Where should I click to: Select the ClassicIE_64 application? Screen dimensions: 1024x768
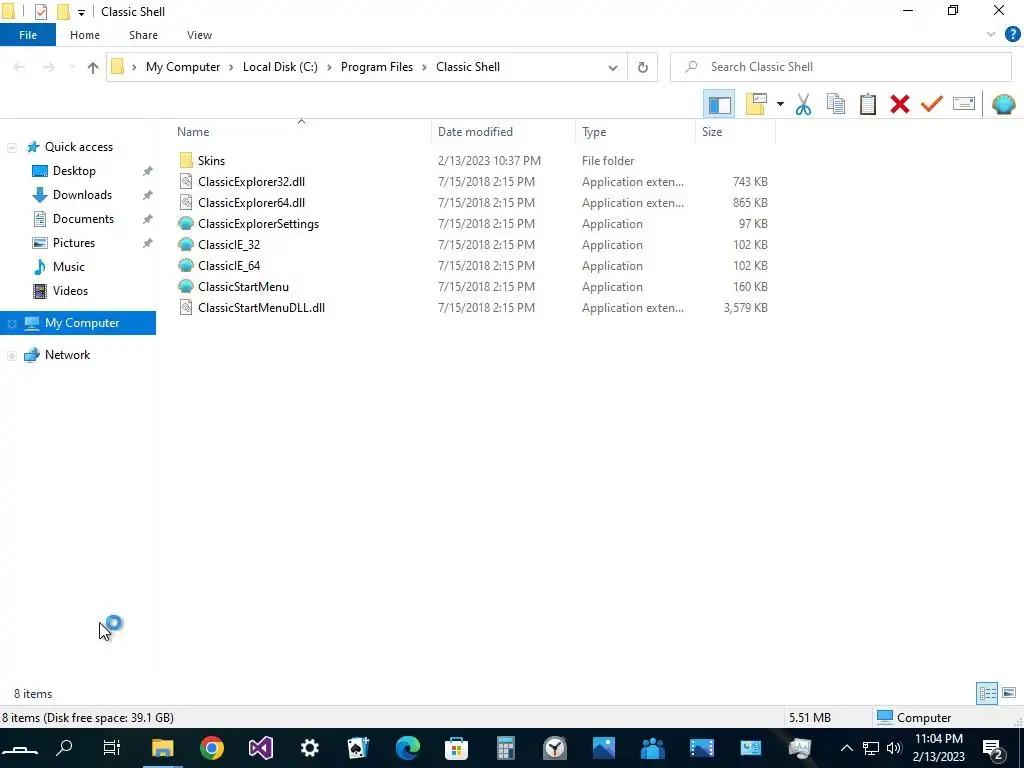[x=229, y=266]
